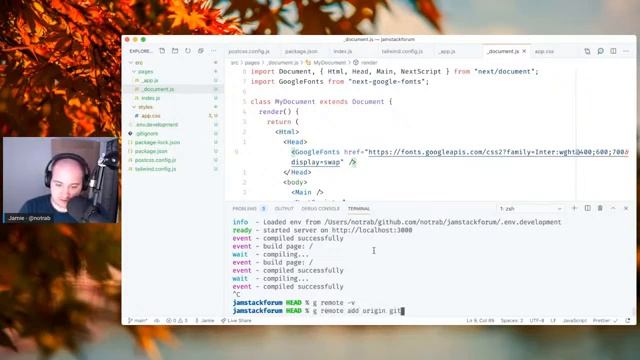Switch to the _app.js editor tab
This screenshot has width=640, height=360.
click(x=447, y=51)
